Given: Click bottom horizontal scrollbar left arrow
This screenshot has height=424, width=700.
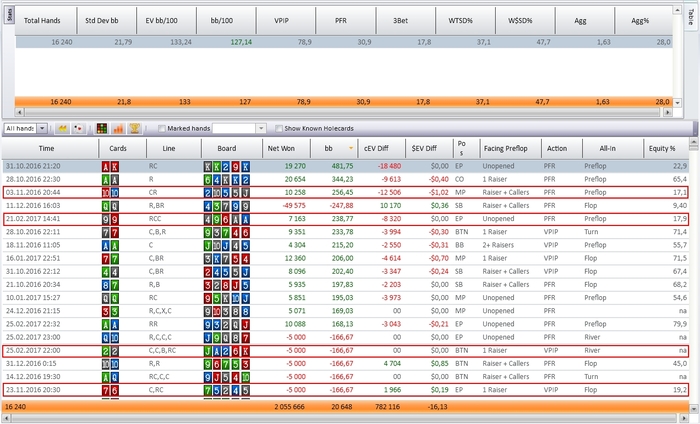Looking at the screenshot, I should pos(6,418).
